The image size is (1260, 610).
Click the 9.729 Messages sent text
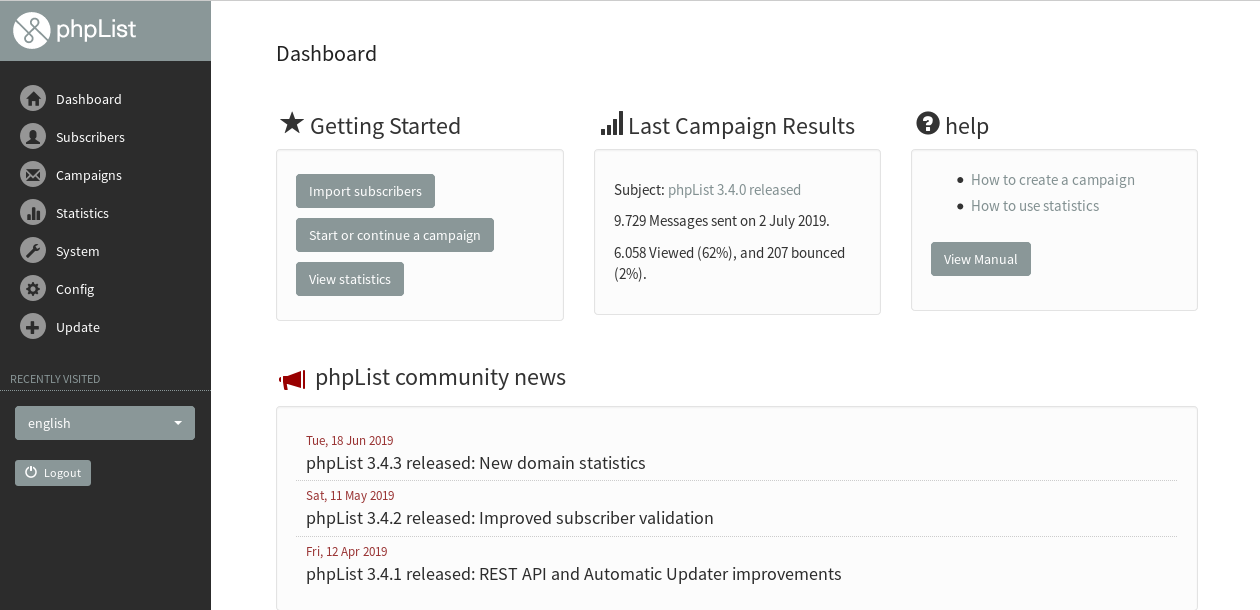pos(722,221)
